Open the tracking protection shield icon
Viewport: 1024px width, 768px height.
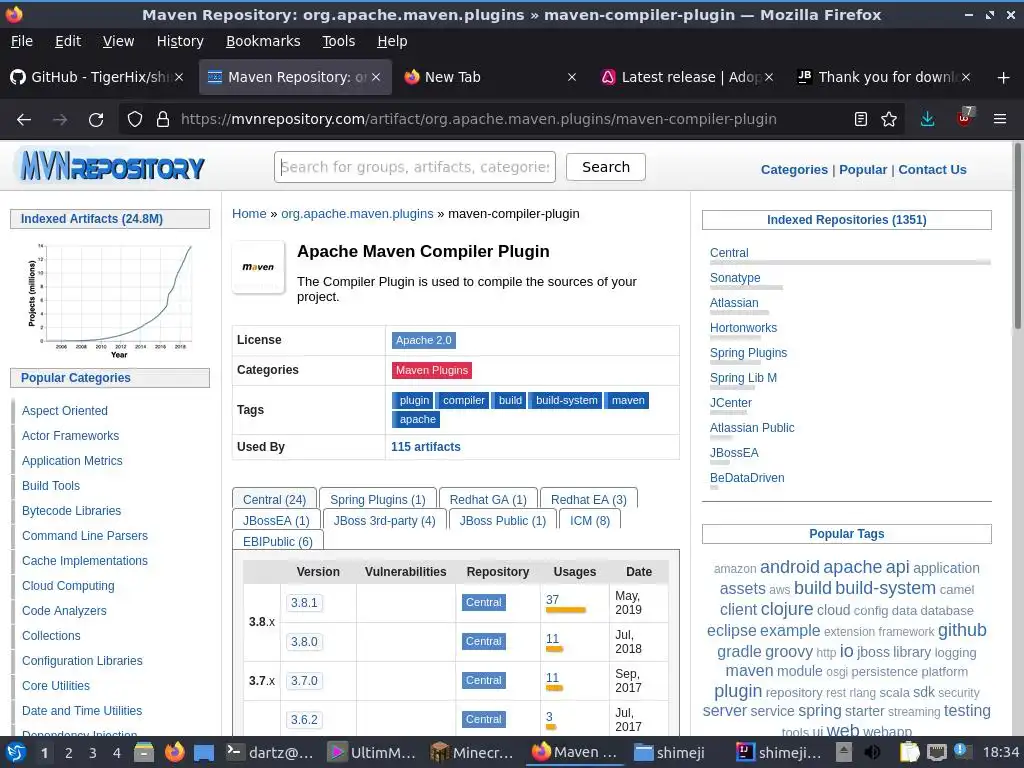pyautogui.click(x=135, y=120)
